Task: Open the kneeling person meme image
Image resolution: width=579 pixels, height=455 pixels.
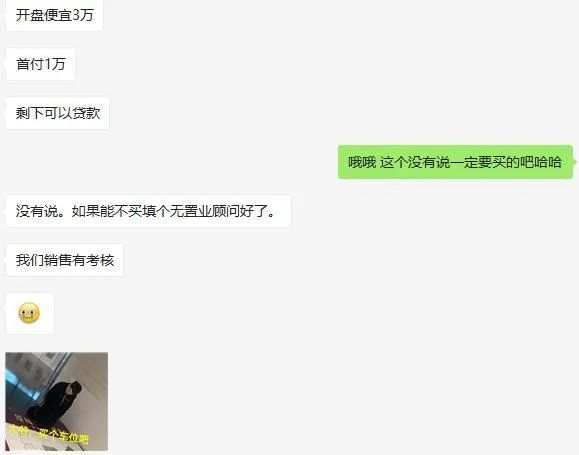Action: 57,401
